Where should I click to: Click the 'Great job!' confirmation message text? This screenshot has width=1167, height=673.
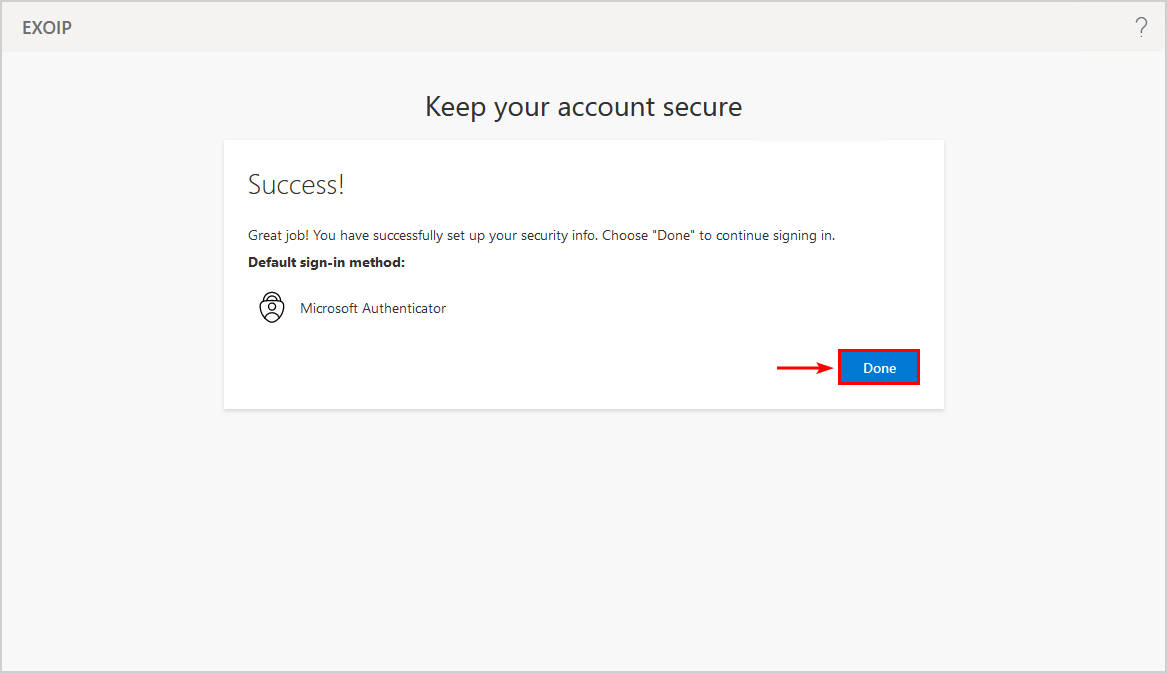click(x=540, y=235)
